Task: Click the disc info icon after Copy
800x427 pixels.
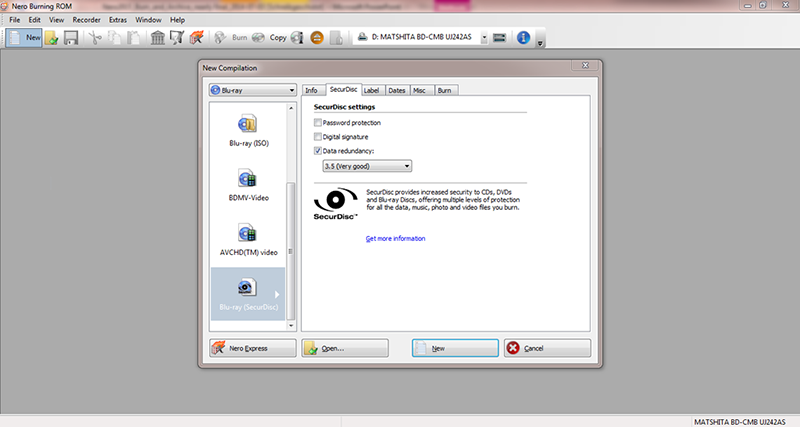Action: point(297,38)
